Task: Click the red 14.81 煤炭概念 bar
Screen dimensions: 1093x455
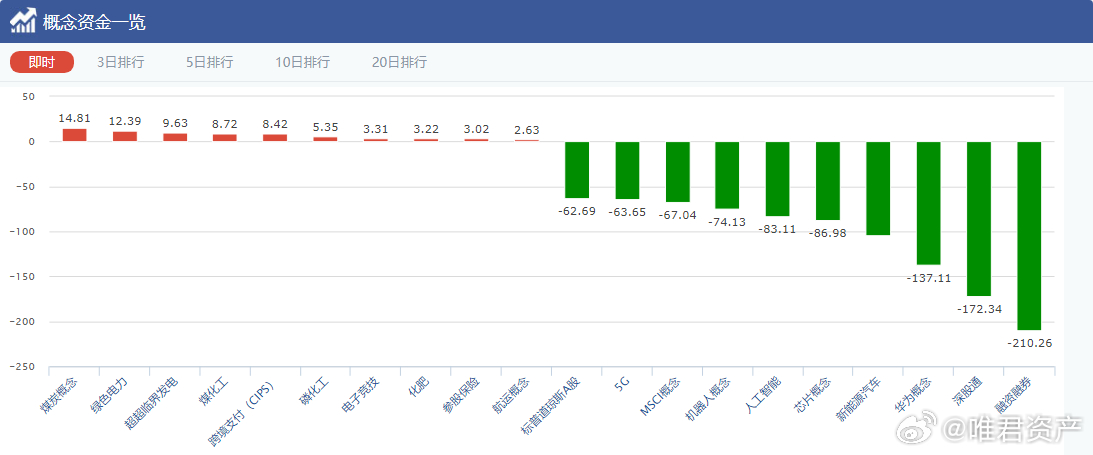Action: (75, 135)
